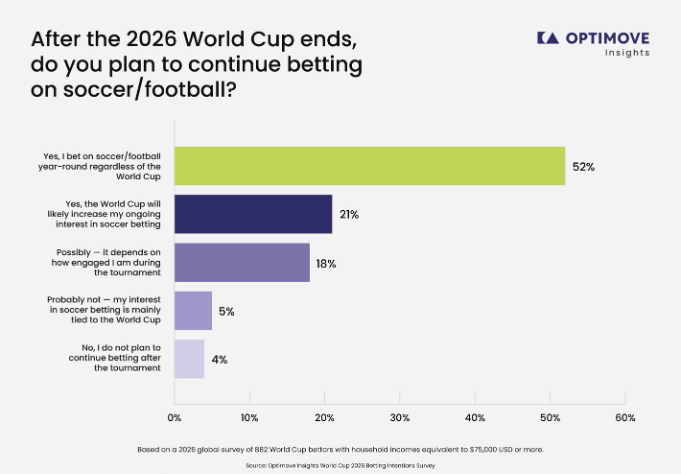The height and width of the screenshot is (474, 681).
Task: Click the Optimove logo icon
Action: point(548,38)
